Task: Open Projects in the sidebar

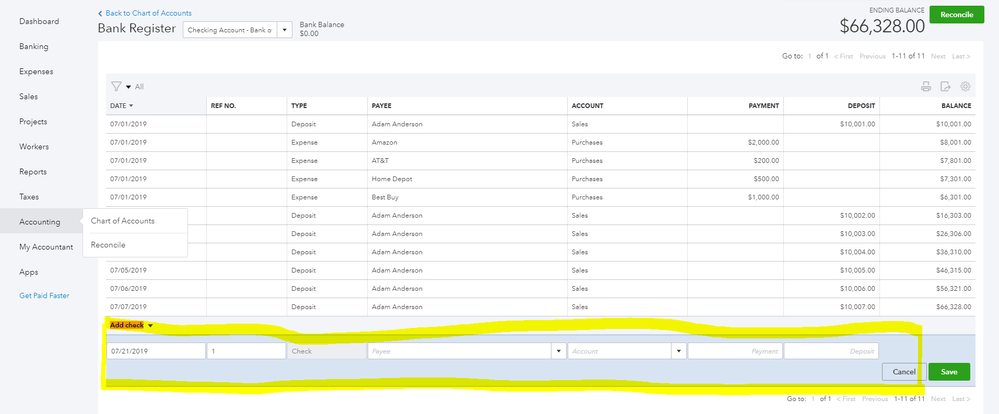Action: click(x=33, y=122)
